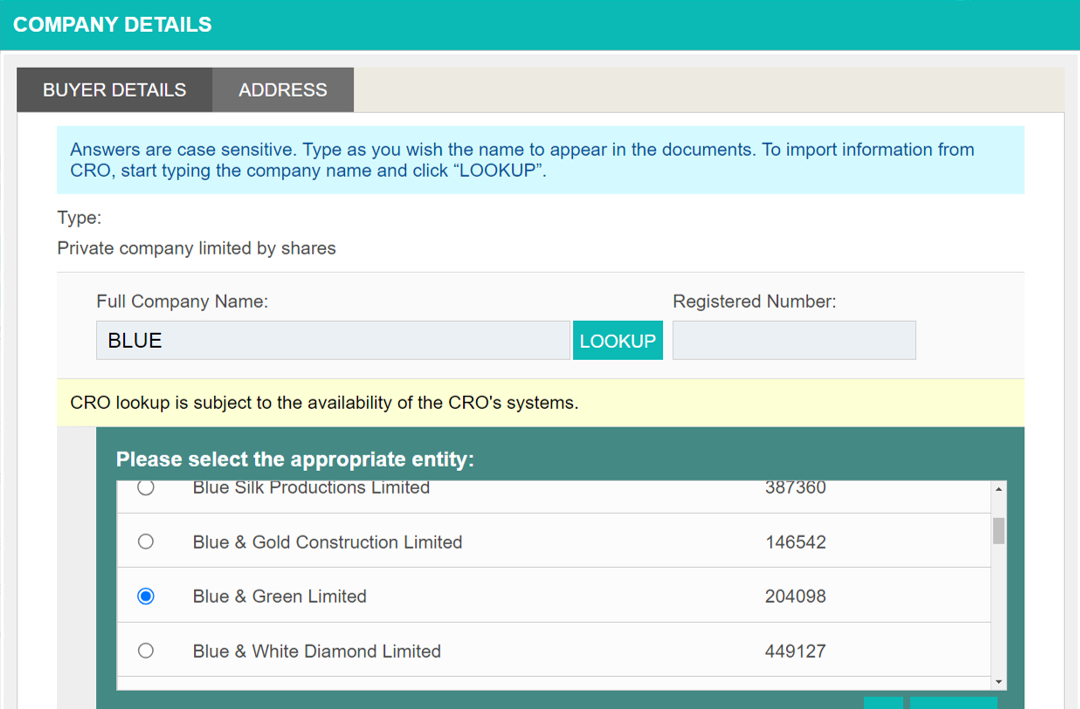Click registered number 146542
Screen dimensions: 1080x709
pos(796,542)
